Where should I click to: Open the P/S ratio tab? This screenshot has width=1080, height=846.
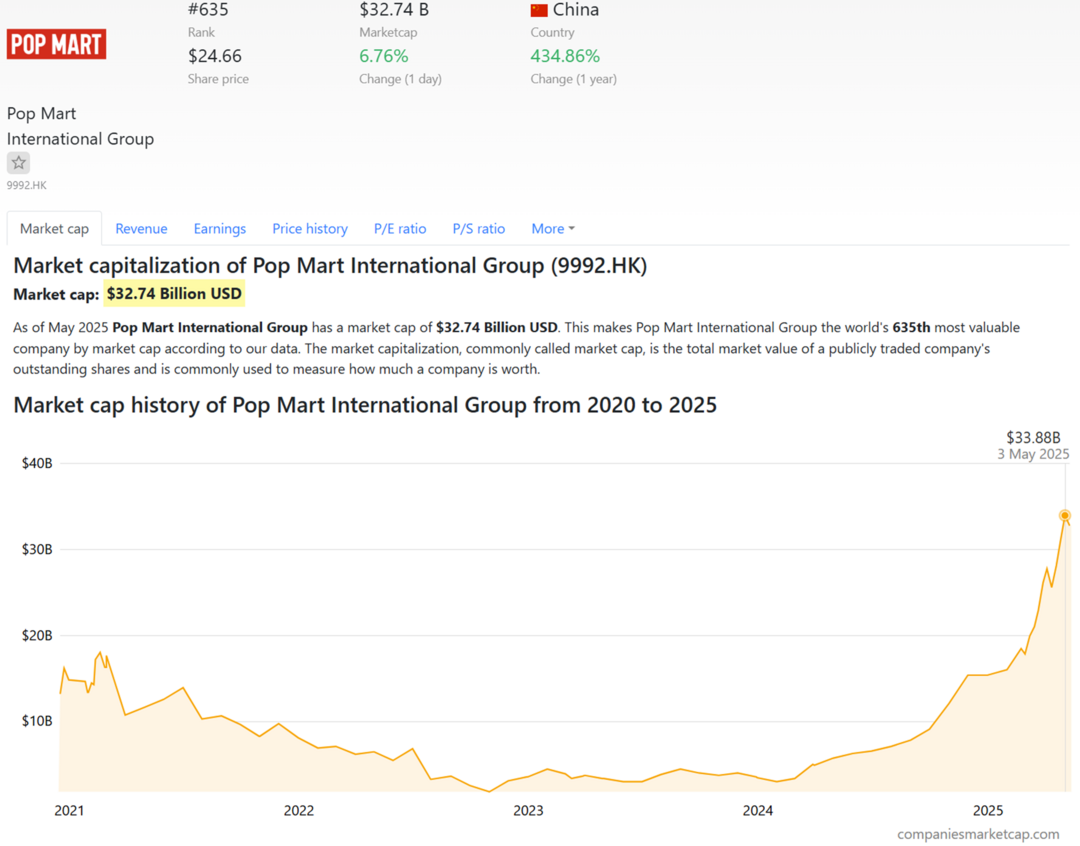pyautogui.click(x=479, y=229)
